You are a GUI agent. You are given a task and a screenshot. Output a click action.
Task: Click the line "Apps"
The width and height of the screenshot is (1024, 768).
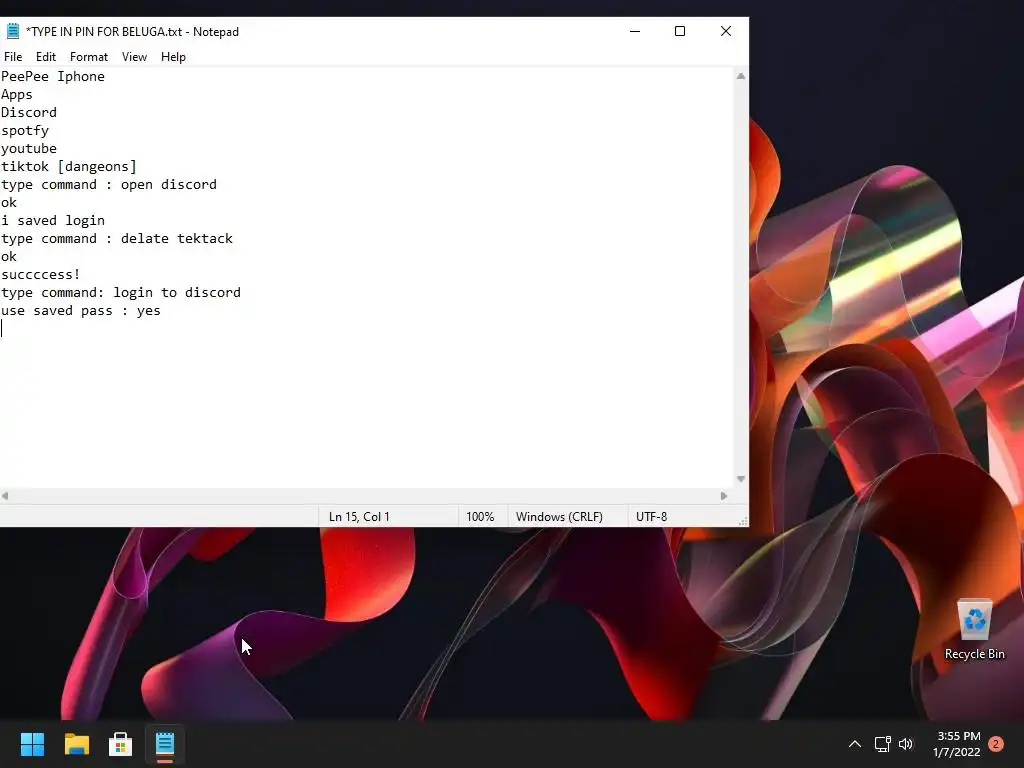pos(16,95)
